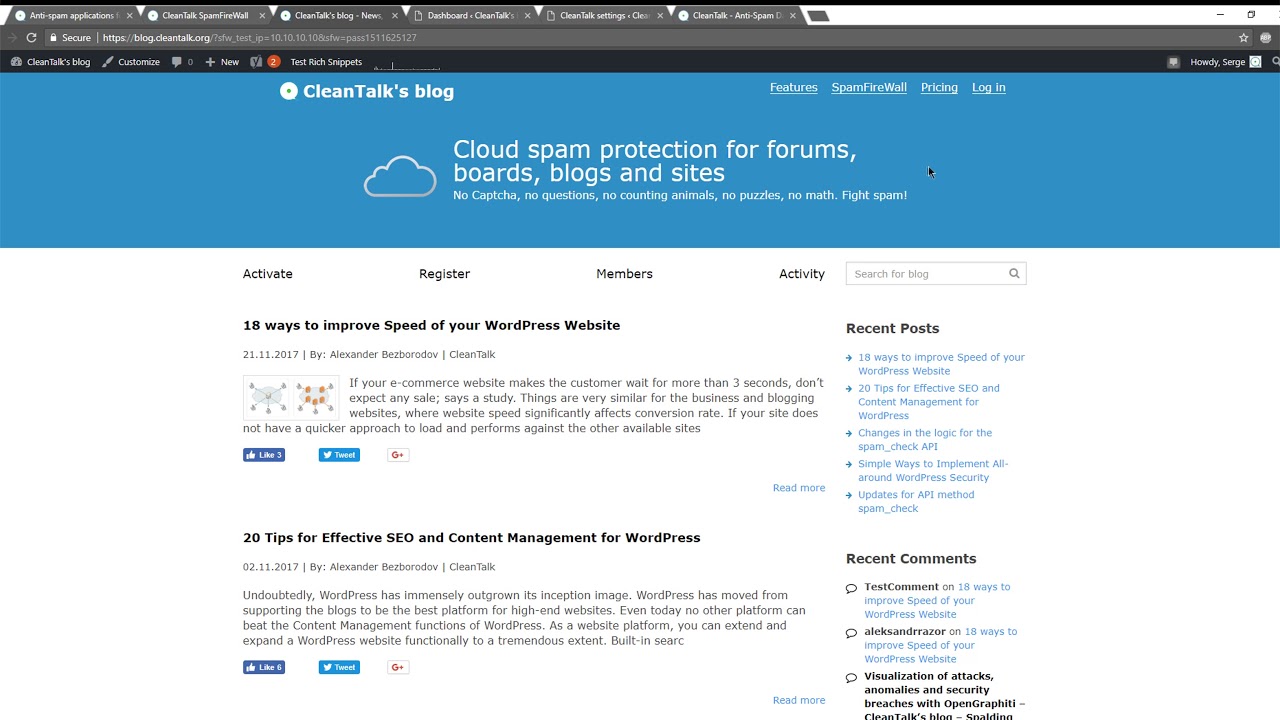The width and height of the screenshot is (1280, 720).
Task: Click the arrow bullet beside 20 Tips recent post
Action: pyautogui.click(x=849, y=389)
